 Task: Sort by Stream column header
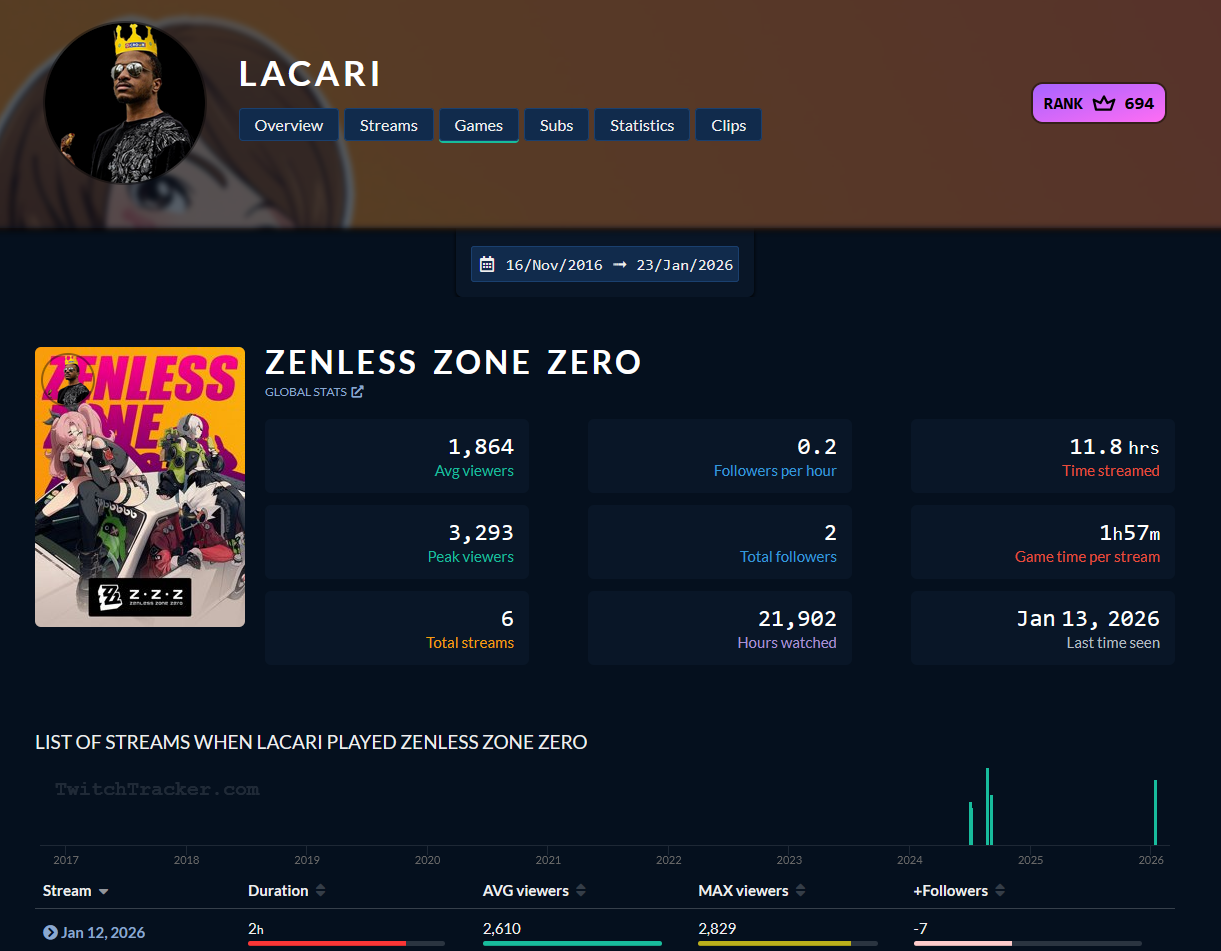click(x=76, y=890)
